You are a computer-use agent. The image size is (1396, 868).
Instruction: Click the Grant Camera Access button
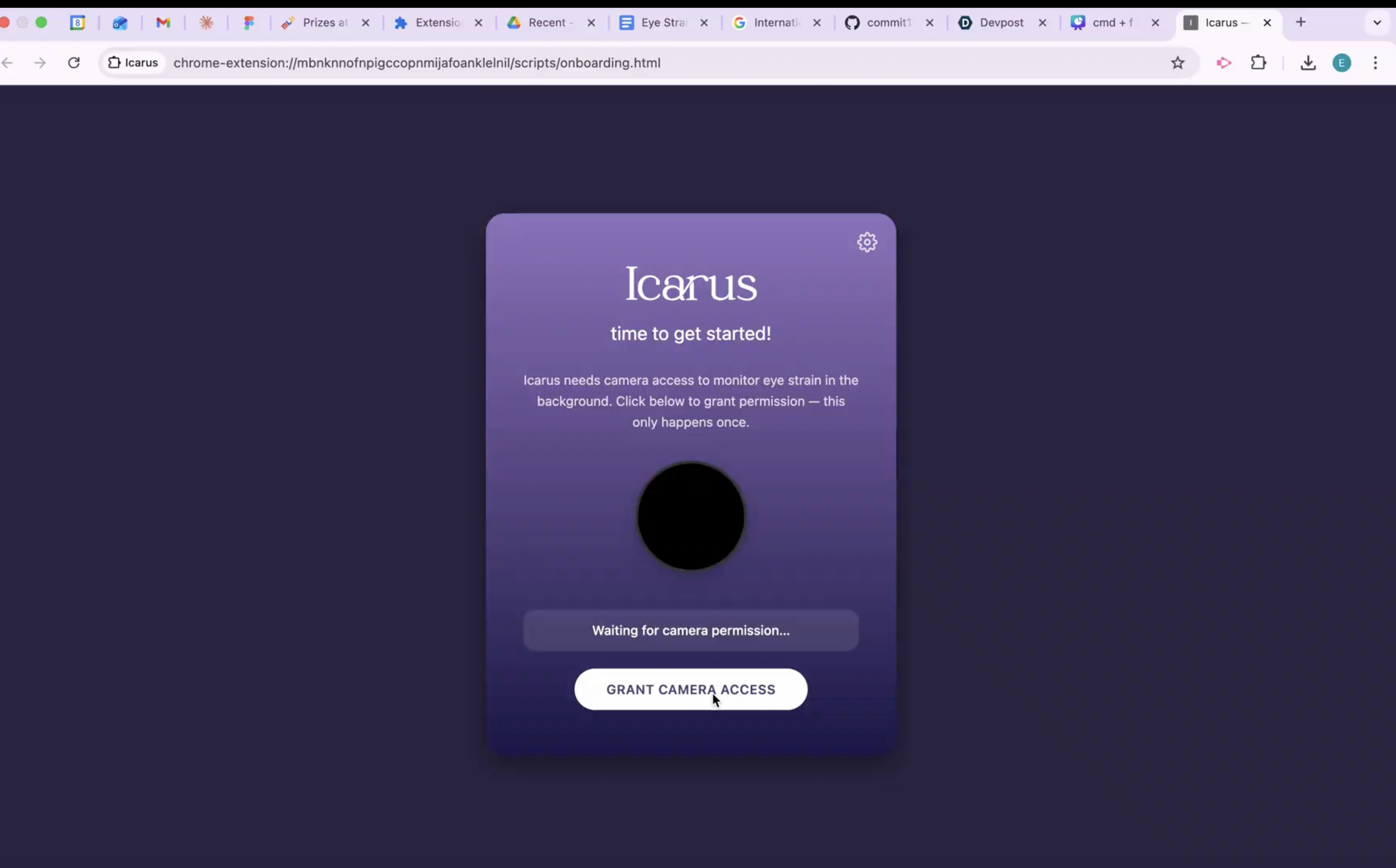(690, 689)
